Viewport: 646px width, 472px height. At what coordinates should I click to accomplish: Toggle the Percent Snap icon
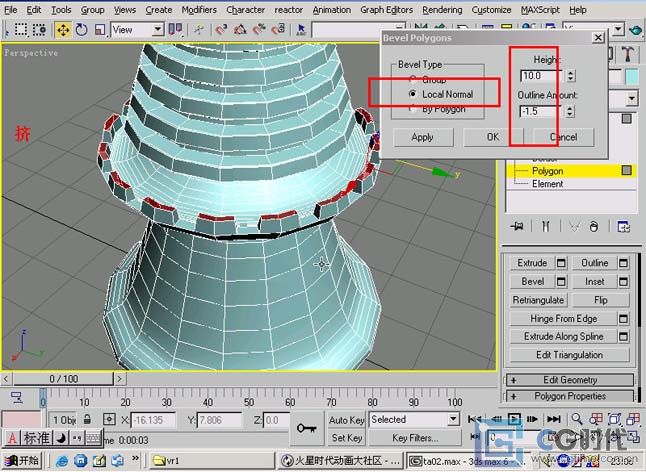tap(259, 30)
